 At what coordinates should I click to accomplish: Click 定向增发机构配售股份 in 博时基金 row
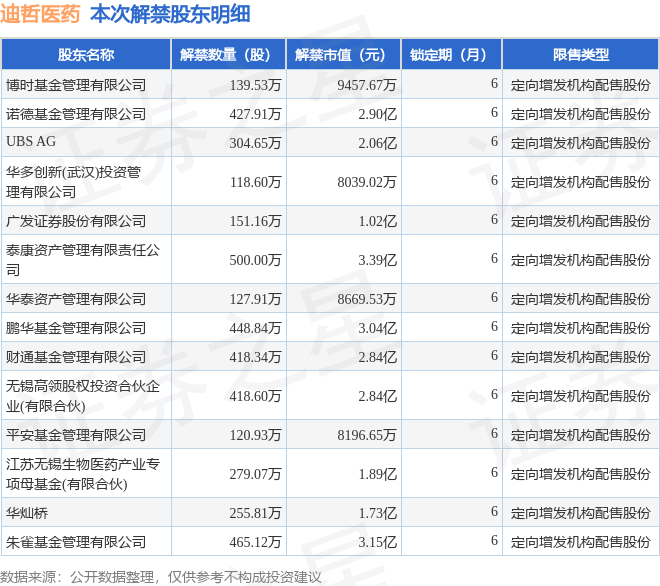(580, 85)
